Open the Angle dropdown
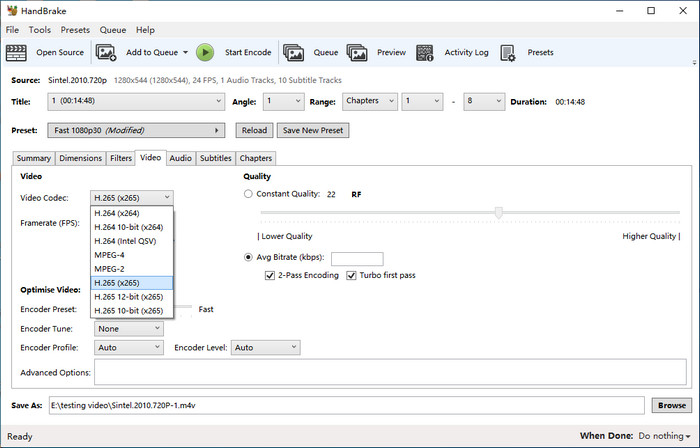This screenshot has height=448, width=700. point(283,101)
